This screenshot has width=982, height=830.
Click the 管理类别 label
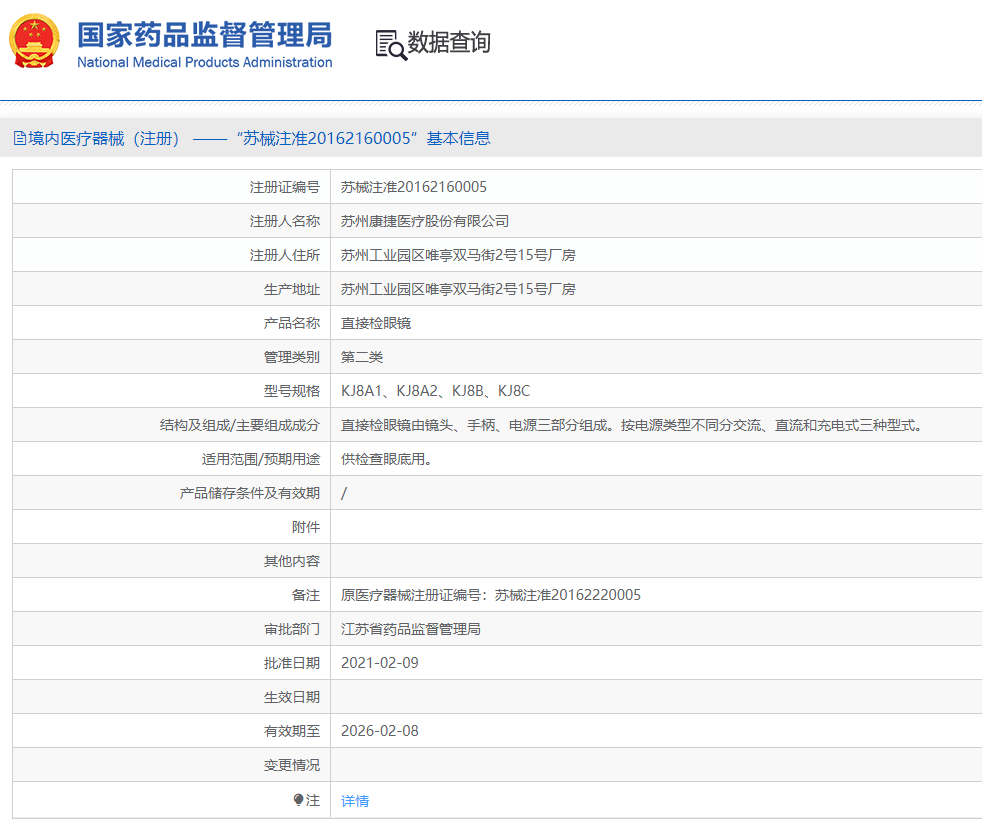(292, 357)
